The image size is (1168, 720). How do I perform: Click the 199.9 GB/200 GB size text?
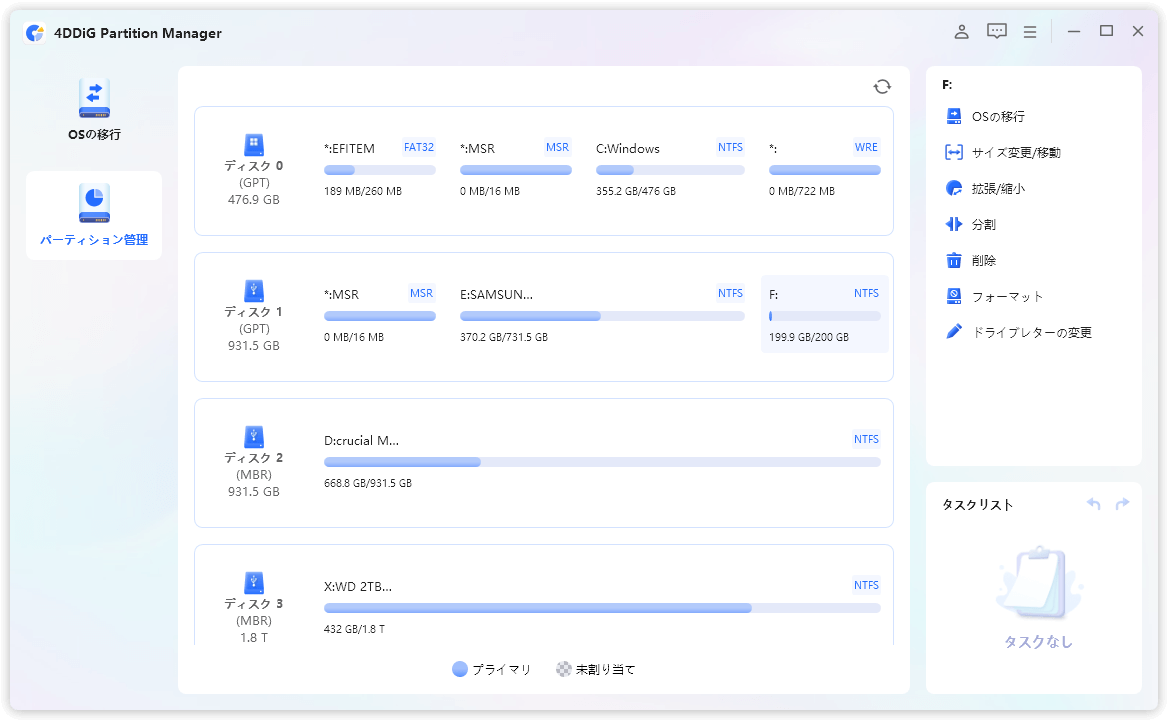point(809,337)
